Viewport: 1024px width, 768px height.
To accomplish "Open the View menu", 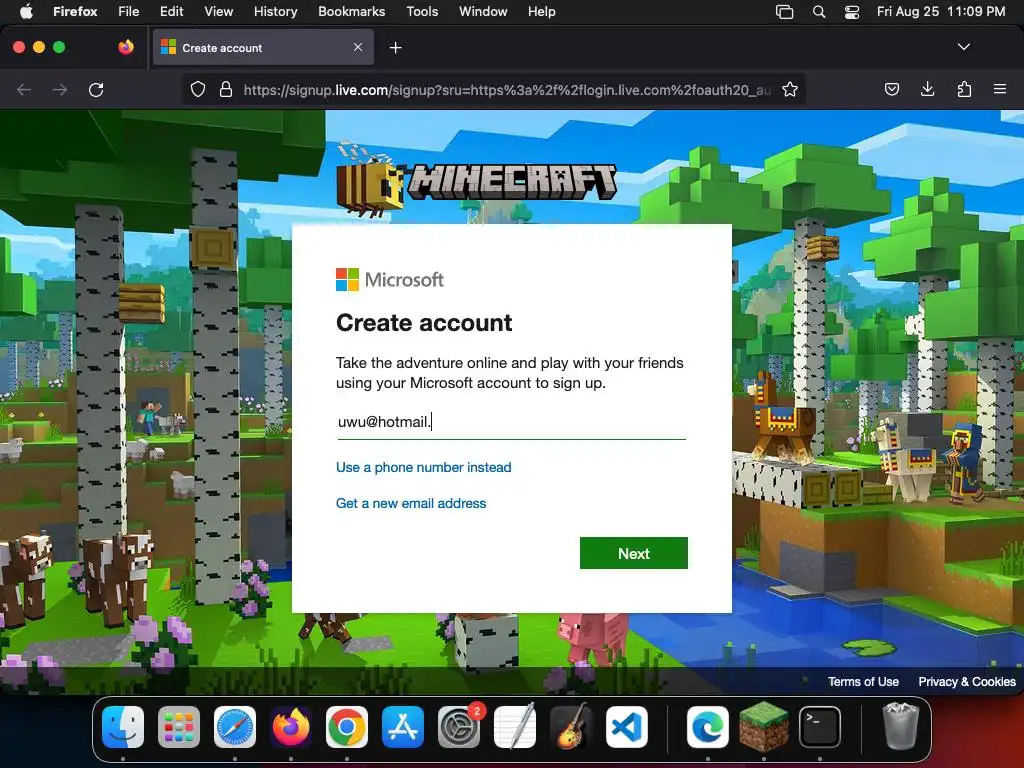I will (218, 12).
